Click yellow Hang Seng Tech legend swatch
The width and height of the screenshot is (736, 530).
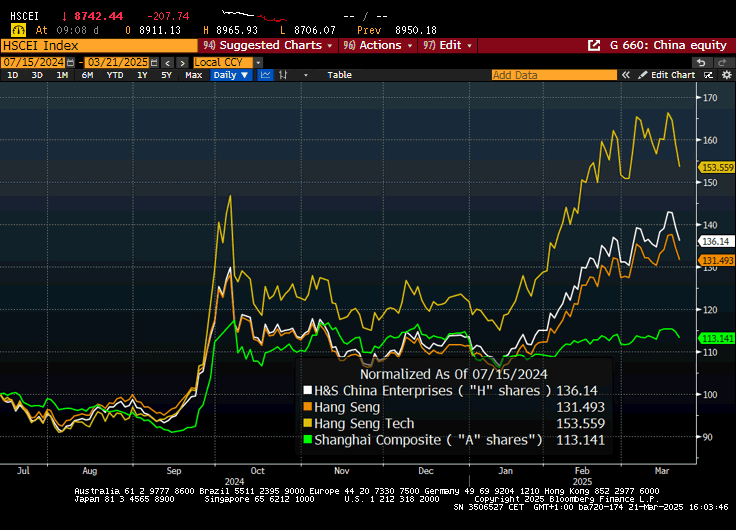click(307, 423)
